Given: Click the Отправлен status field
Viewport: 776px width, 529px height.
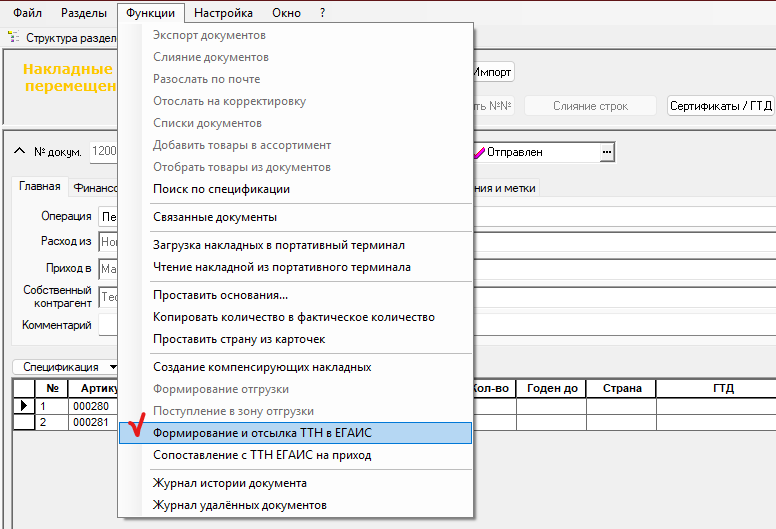Looking at the screenshot, I should 543,152.
